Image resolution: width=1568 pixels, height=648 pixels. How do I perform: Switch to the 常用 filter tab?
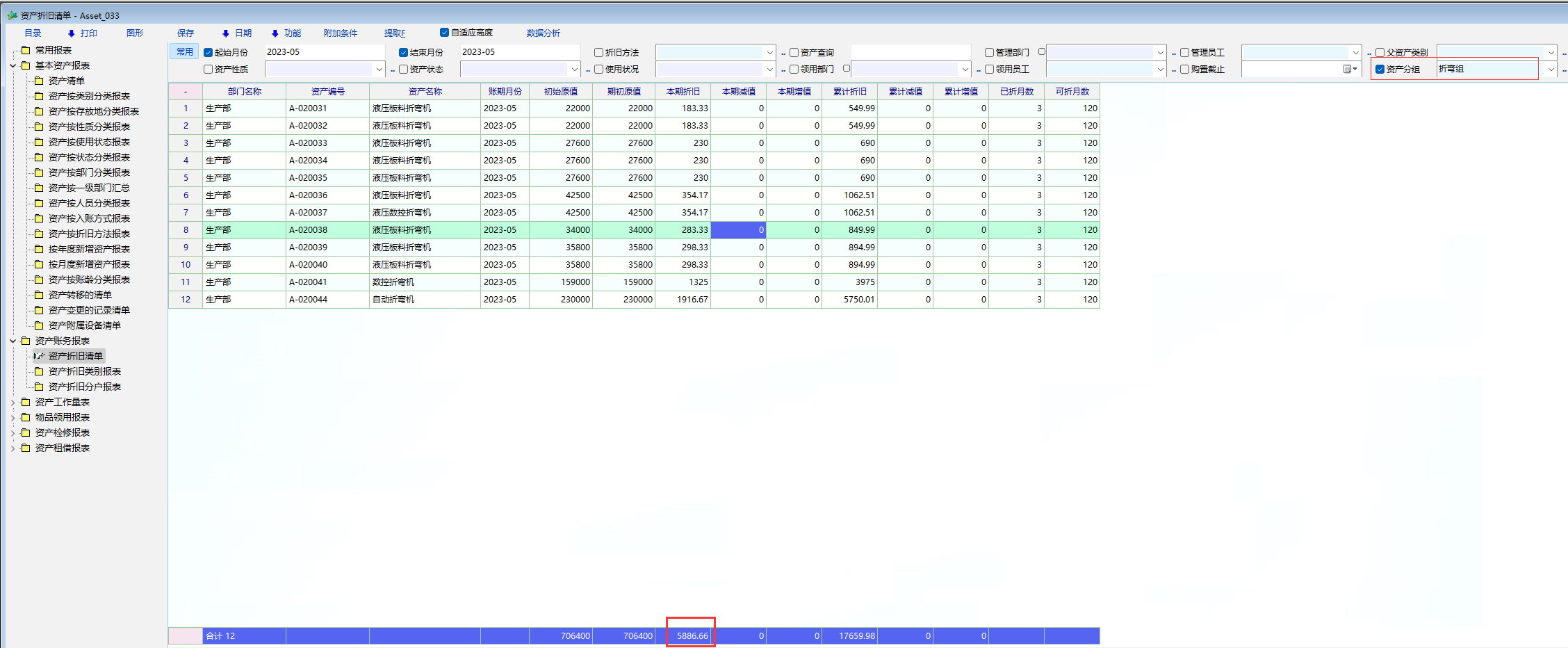[x=184, y=51]
